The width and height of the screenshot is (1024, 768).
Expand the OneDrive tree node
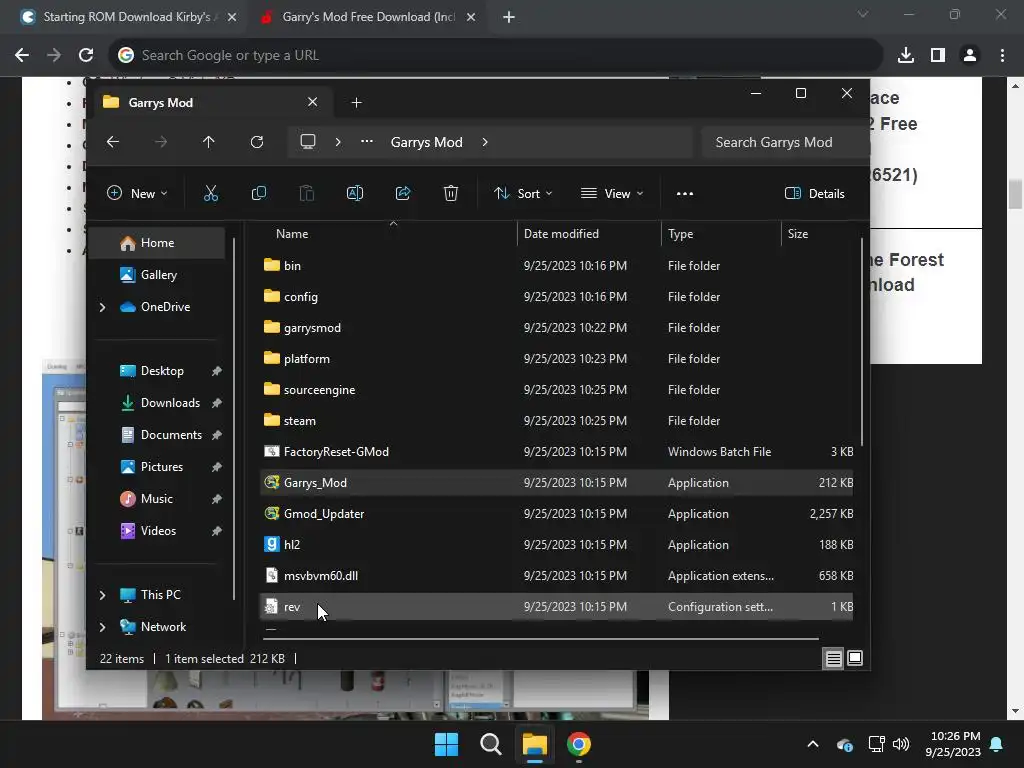(x=103, y=307)
